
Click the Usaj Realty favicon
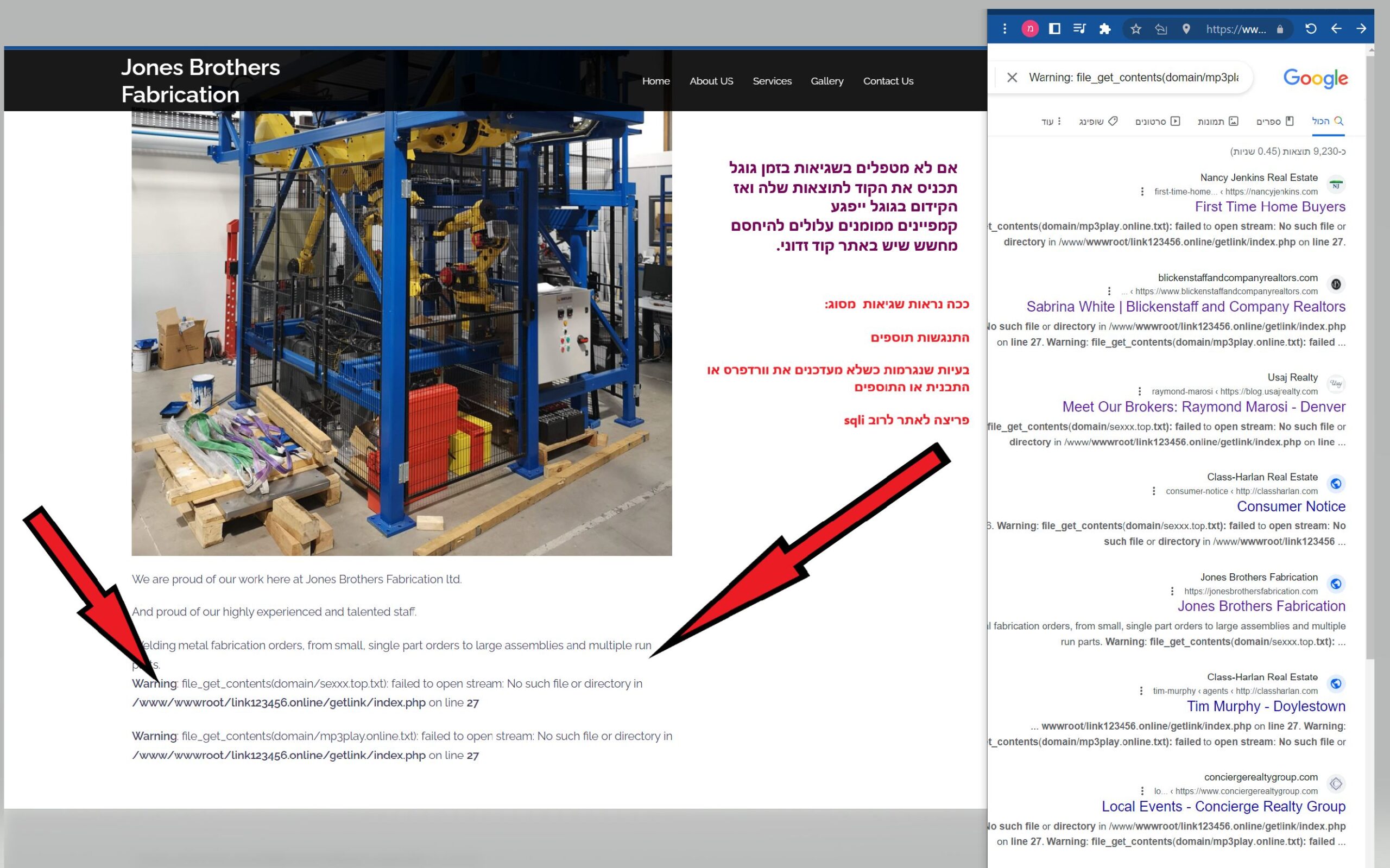[1336, 384]
